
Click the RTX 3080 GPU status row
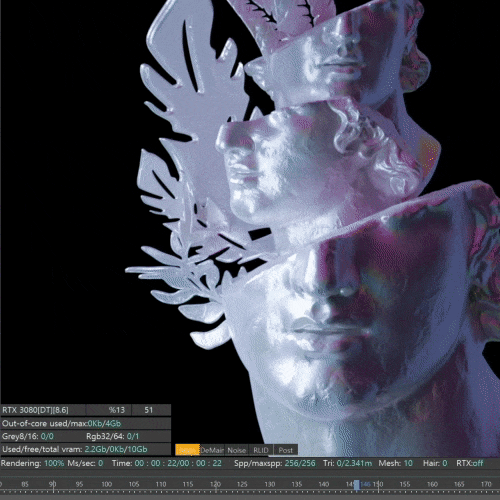tap(86, 410)
